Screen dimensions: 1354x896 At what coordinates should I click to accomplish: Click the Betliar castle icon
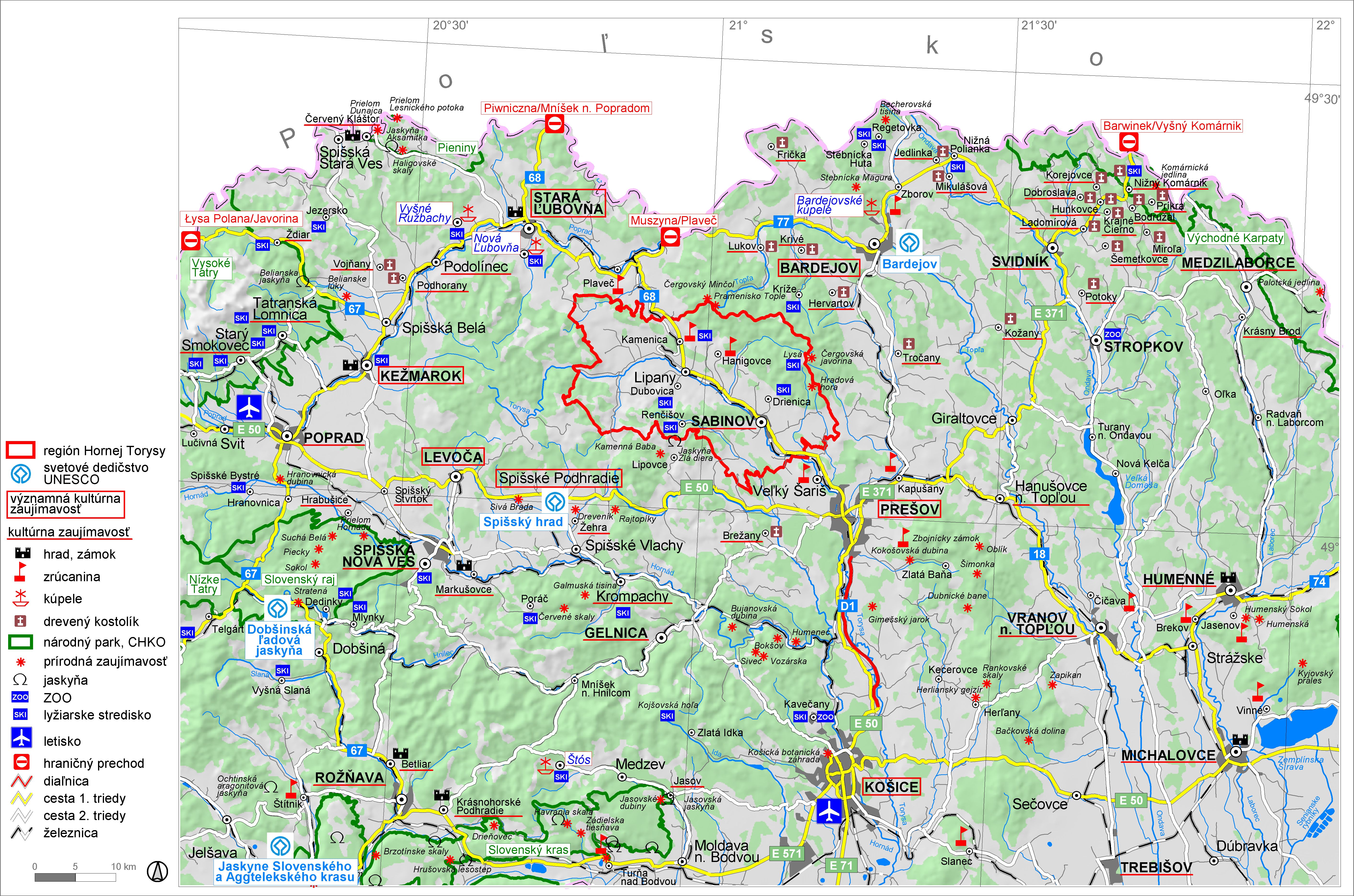(x=400, y=753)
